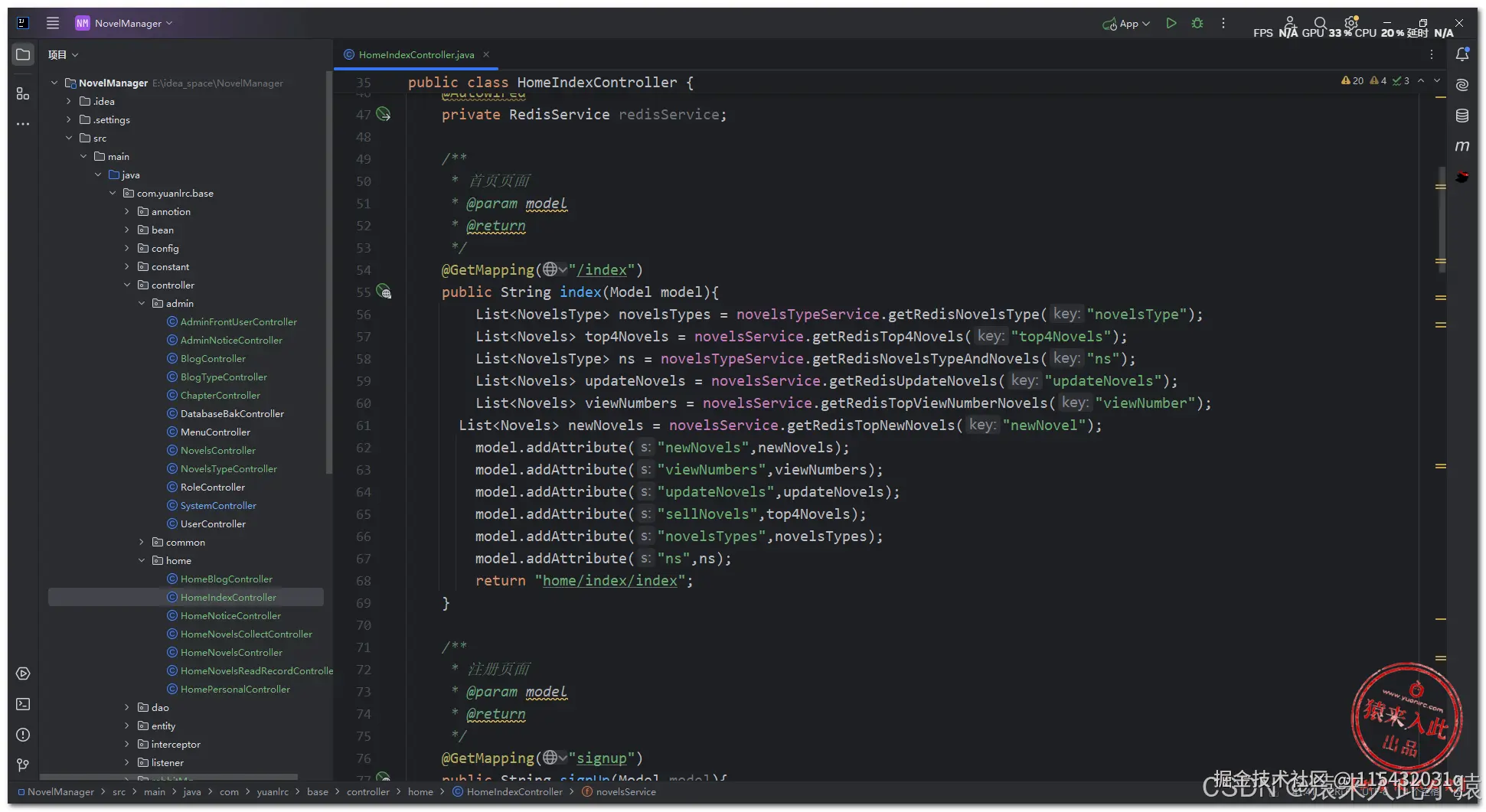Viewport: 1486px width, 812px height.
Task: Click the request mapping gutter icon on line 55
Action: [384, 292]
